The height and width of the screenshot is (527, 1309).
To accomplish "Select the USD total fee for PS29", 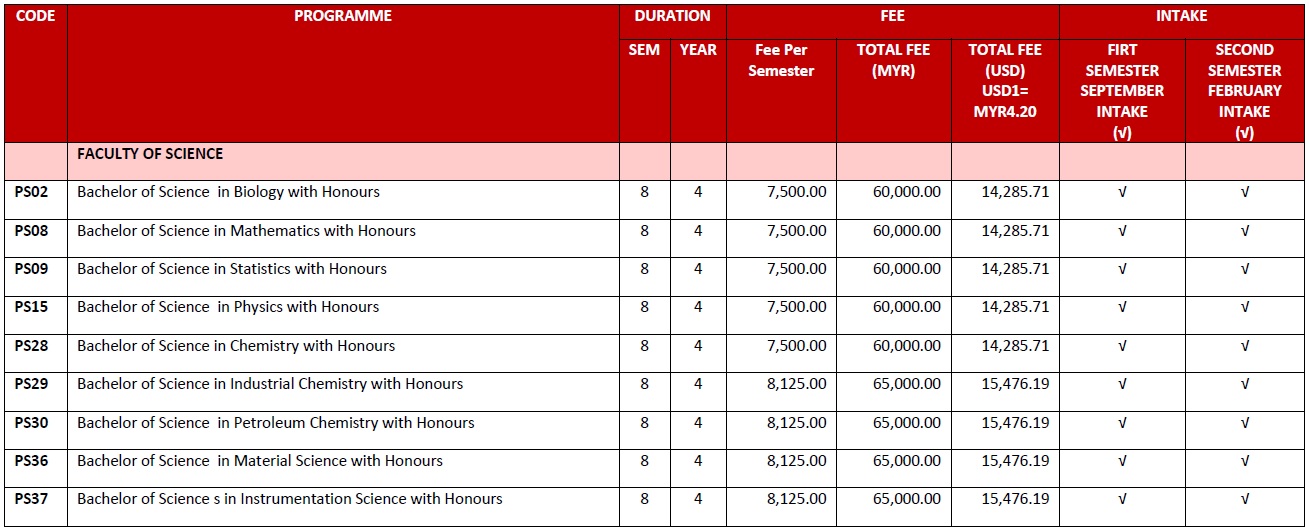I will [1015, 384].
